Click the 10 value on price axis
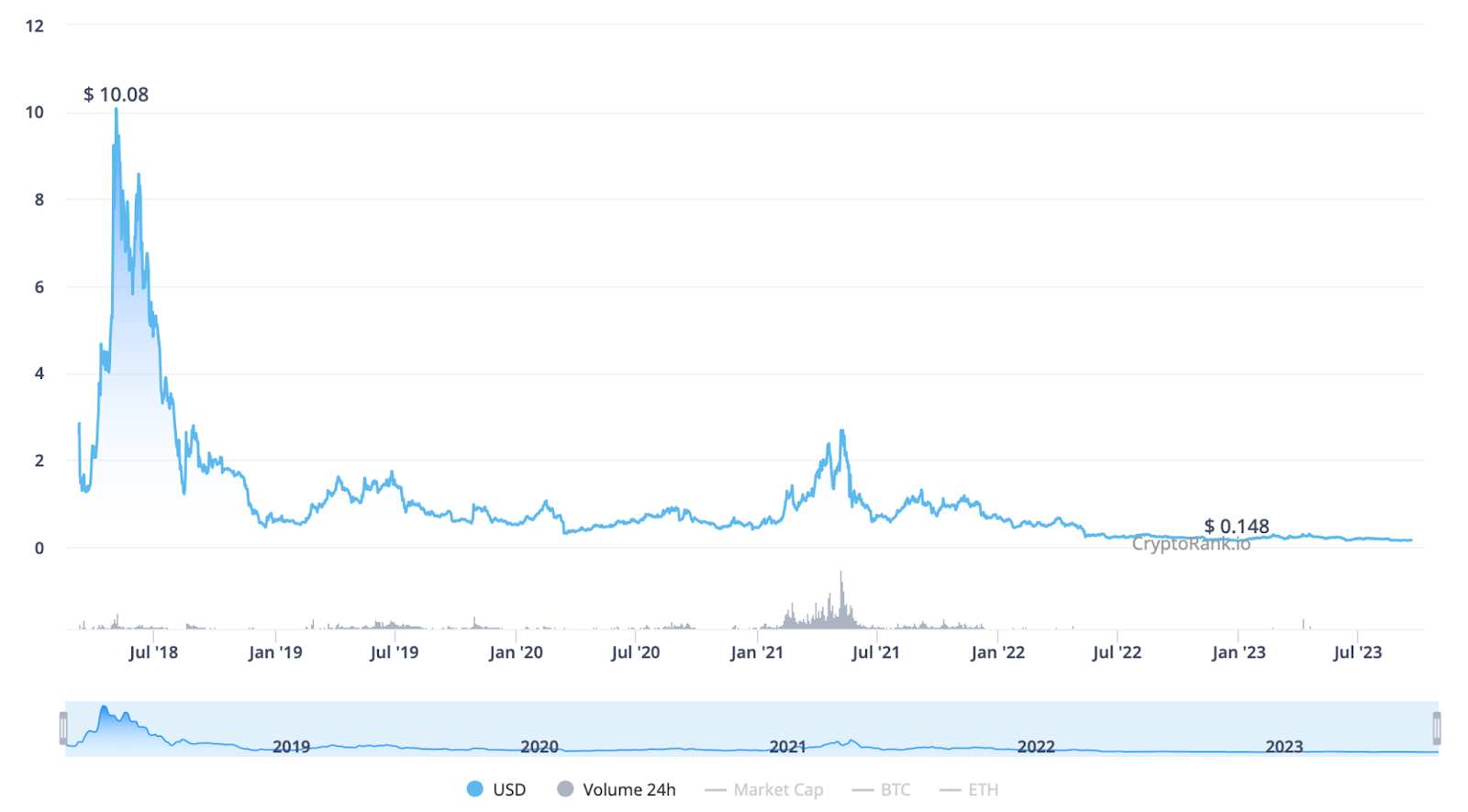The width and height of the screenshot is (1468, 812). coord(35,112)
